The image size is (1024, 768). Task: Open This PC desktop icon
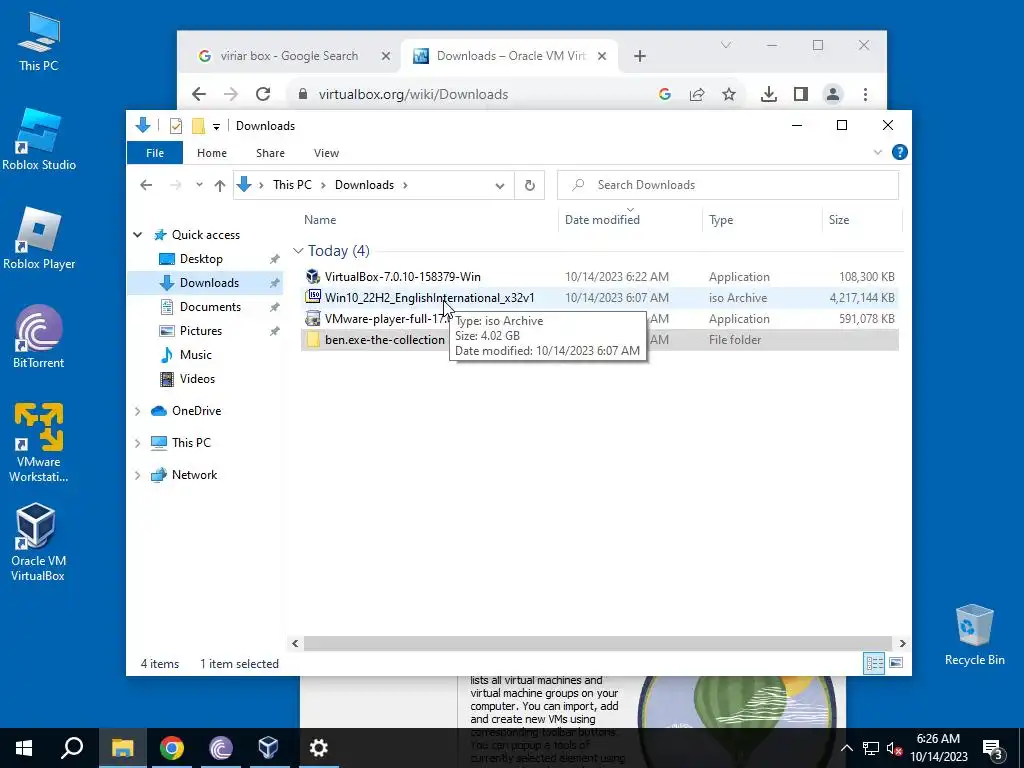39,40
